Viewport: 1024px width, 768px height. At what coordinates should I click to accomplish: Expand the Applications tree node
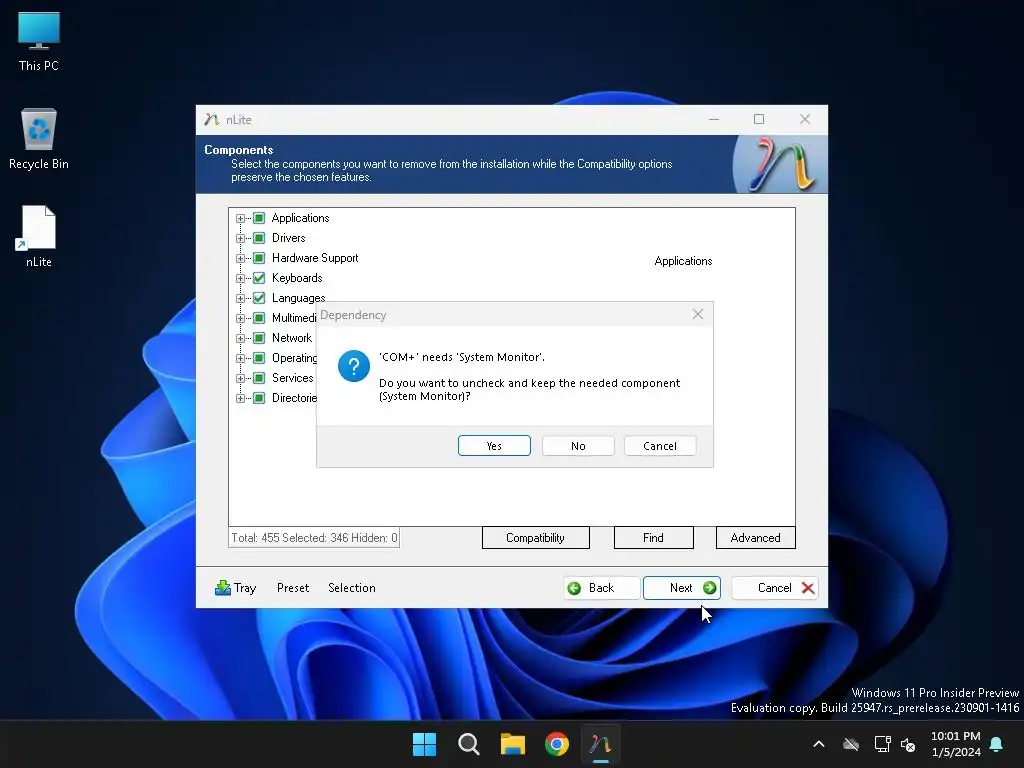(x=240, y=218)
